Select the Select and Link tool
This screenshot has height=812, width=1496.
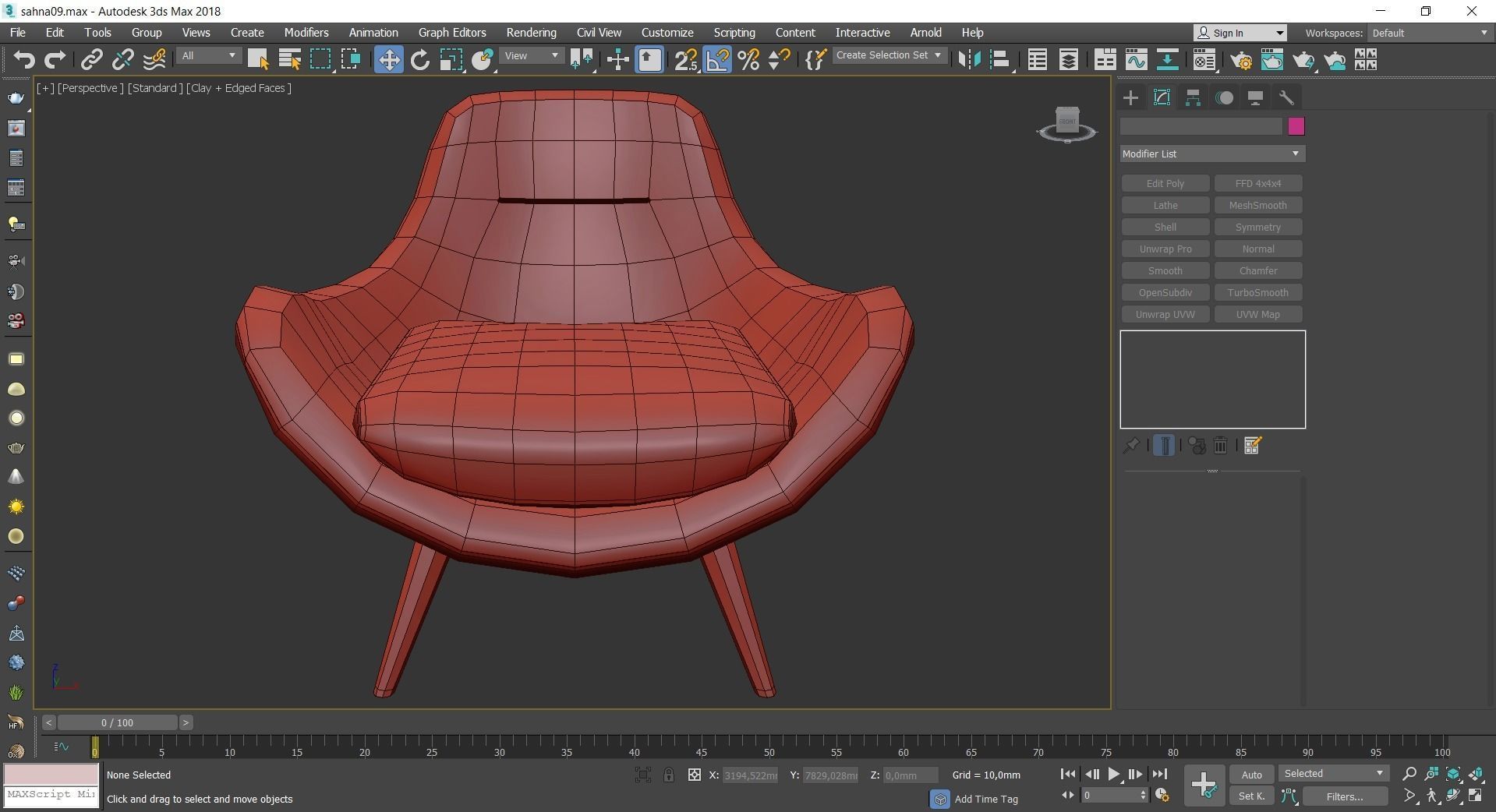pyautogui.click(x=92, y=59)
